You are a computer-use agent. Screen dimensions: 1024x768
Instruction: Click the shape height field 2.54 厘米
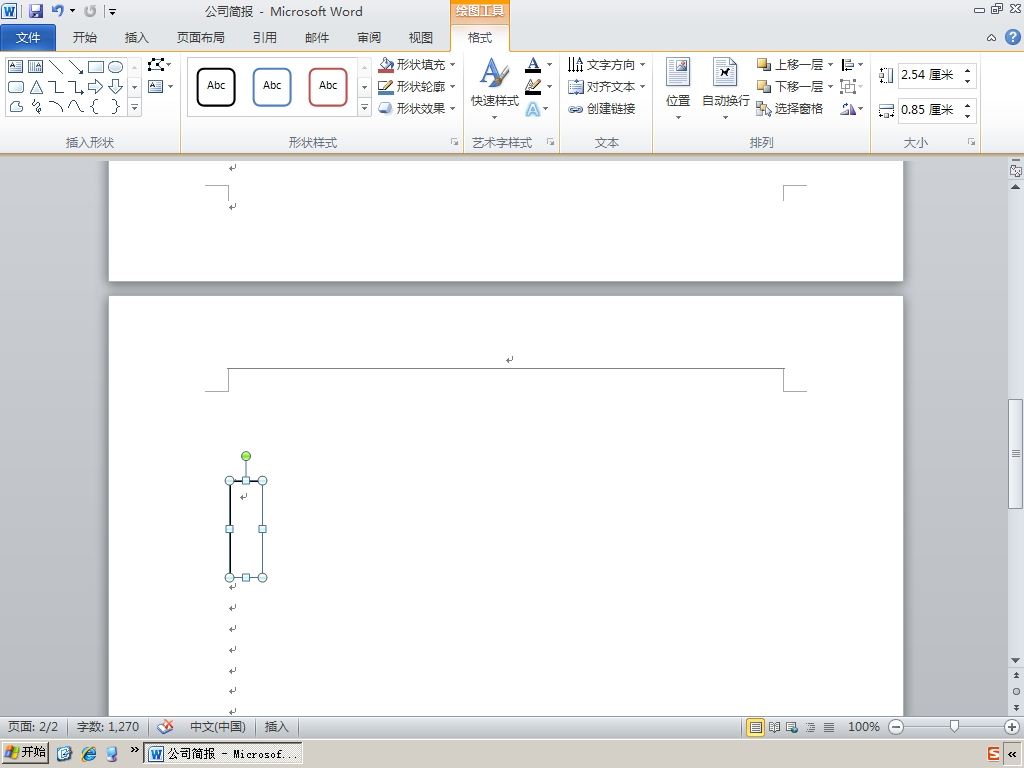coord(929,75)
